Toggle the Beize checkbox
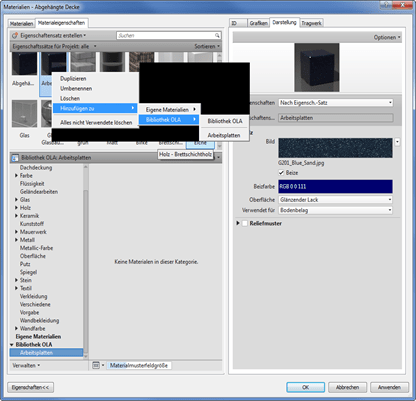Viewport: 416px width, 401px height. (281, 173)
